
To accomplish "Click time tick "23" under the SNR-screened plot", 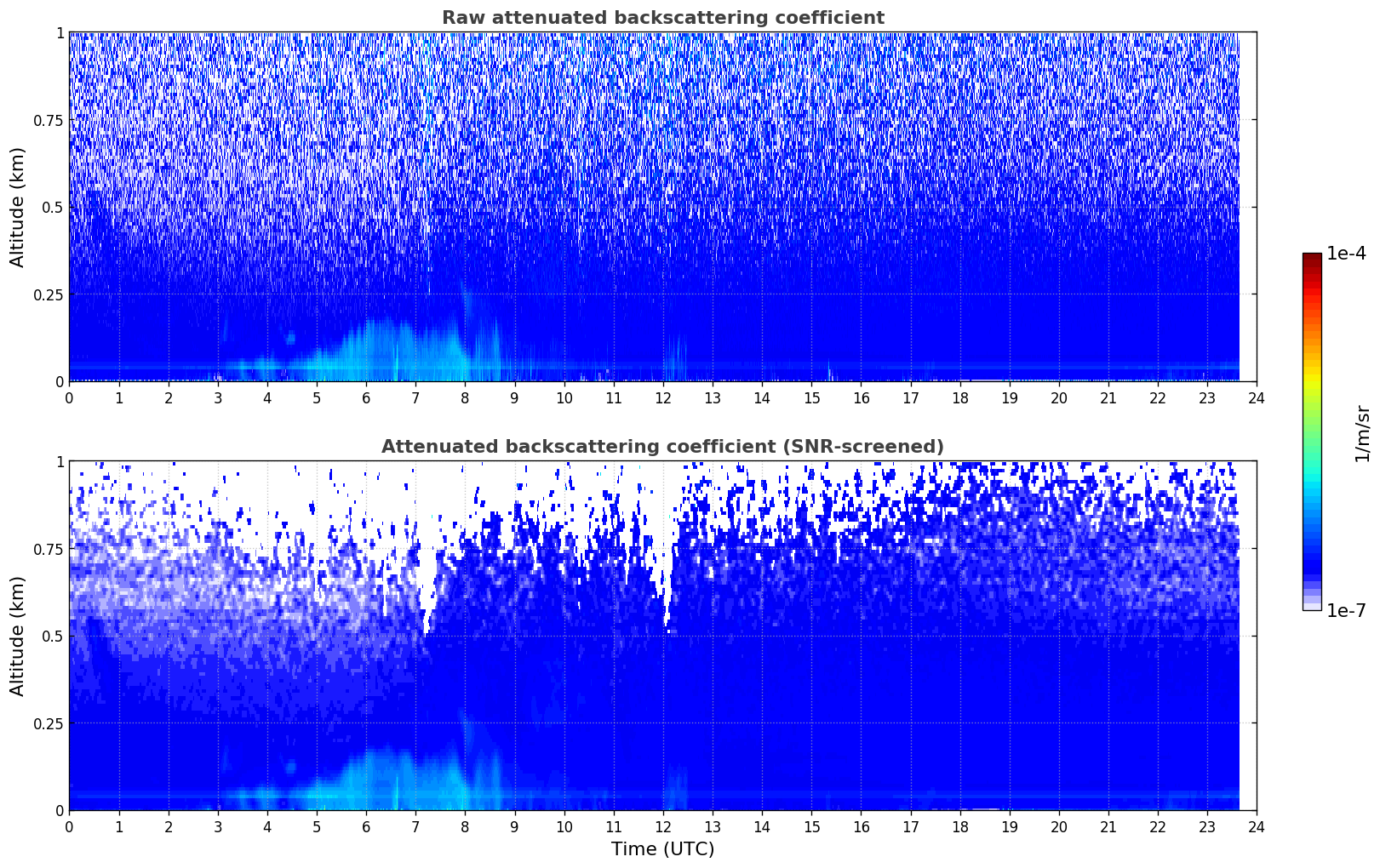I will click(x=1207, y=826).
